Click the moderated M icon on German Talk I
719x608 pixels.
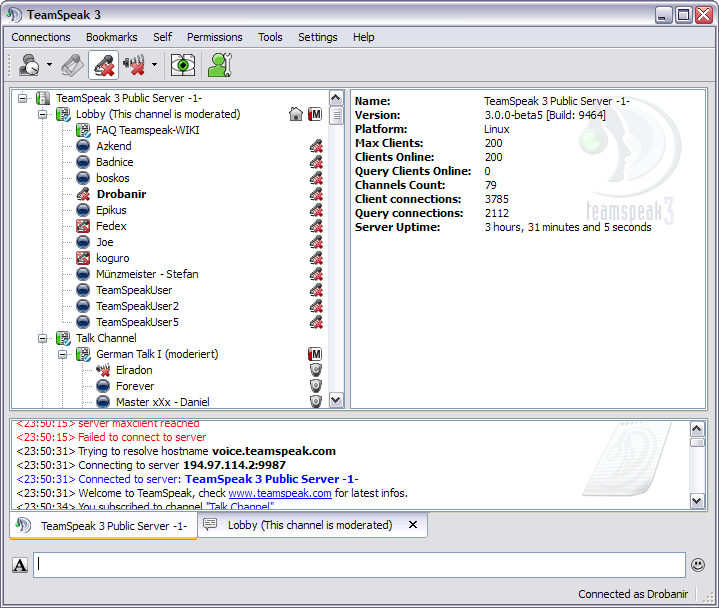pyautogui.click(x=315, y=354)
